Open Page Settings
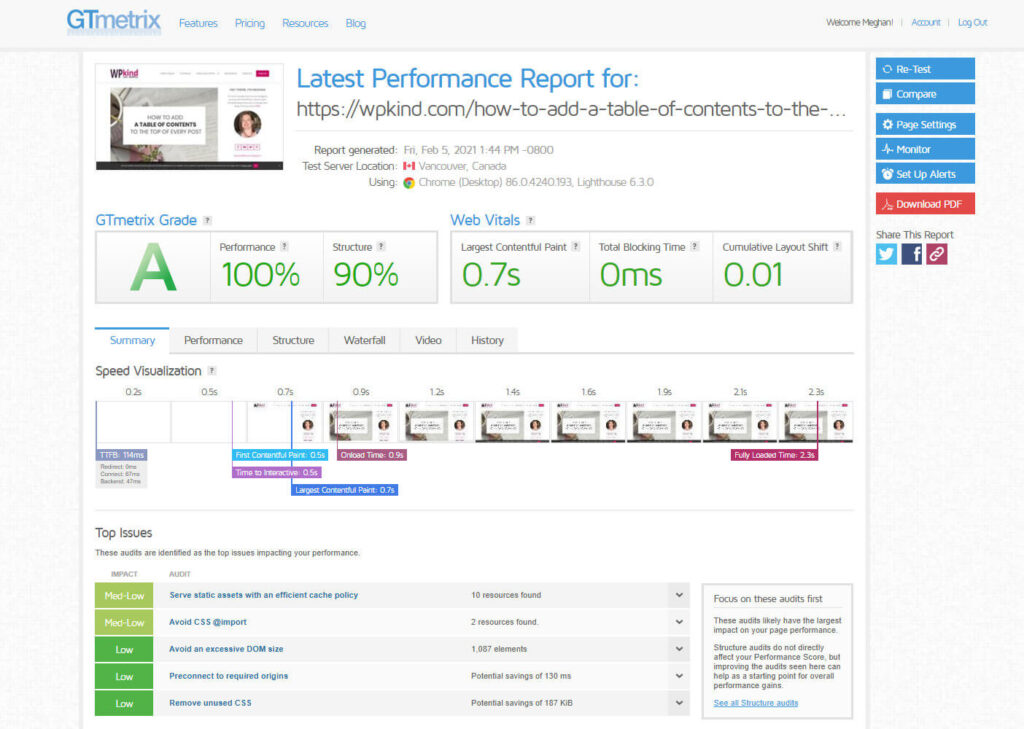Image resolution: width=1024 pixels, height=729 pixels. [925, 124]
